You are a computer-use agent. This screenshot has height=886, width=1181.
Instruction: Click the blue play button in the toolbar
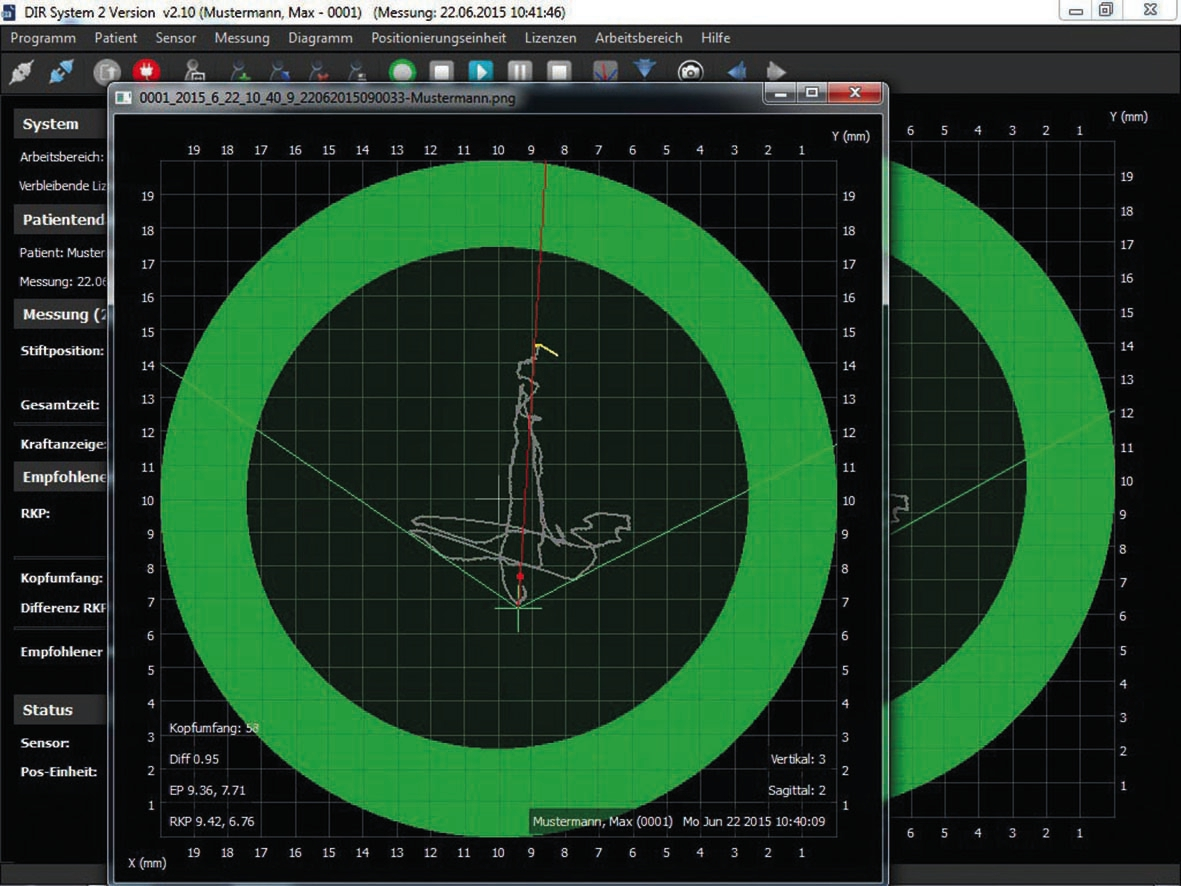481,72
